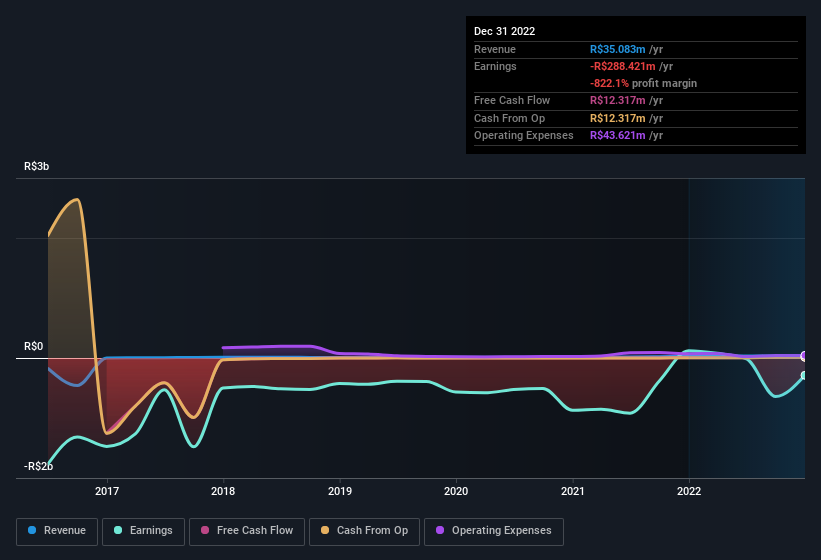Screen dimensions: 821x560
Task: Click the Free Cash Flow value R$12.317m
Action: 617,100
